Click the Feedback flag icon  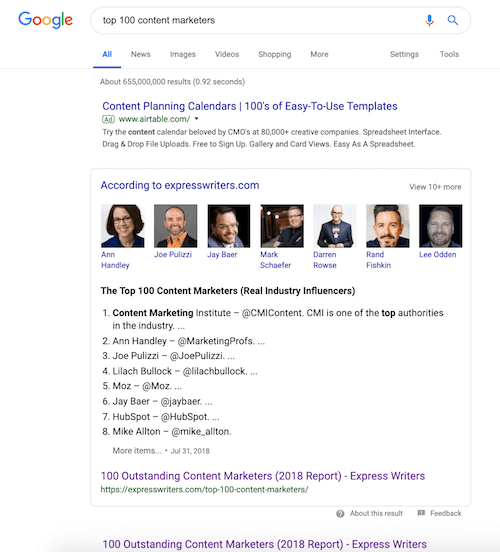(421, 513)
